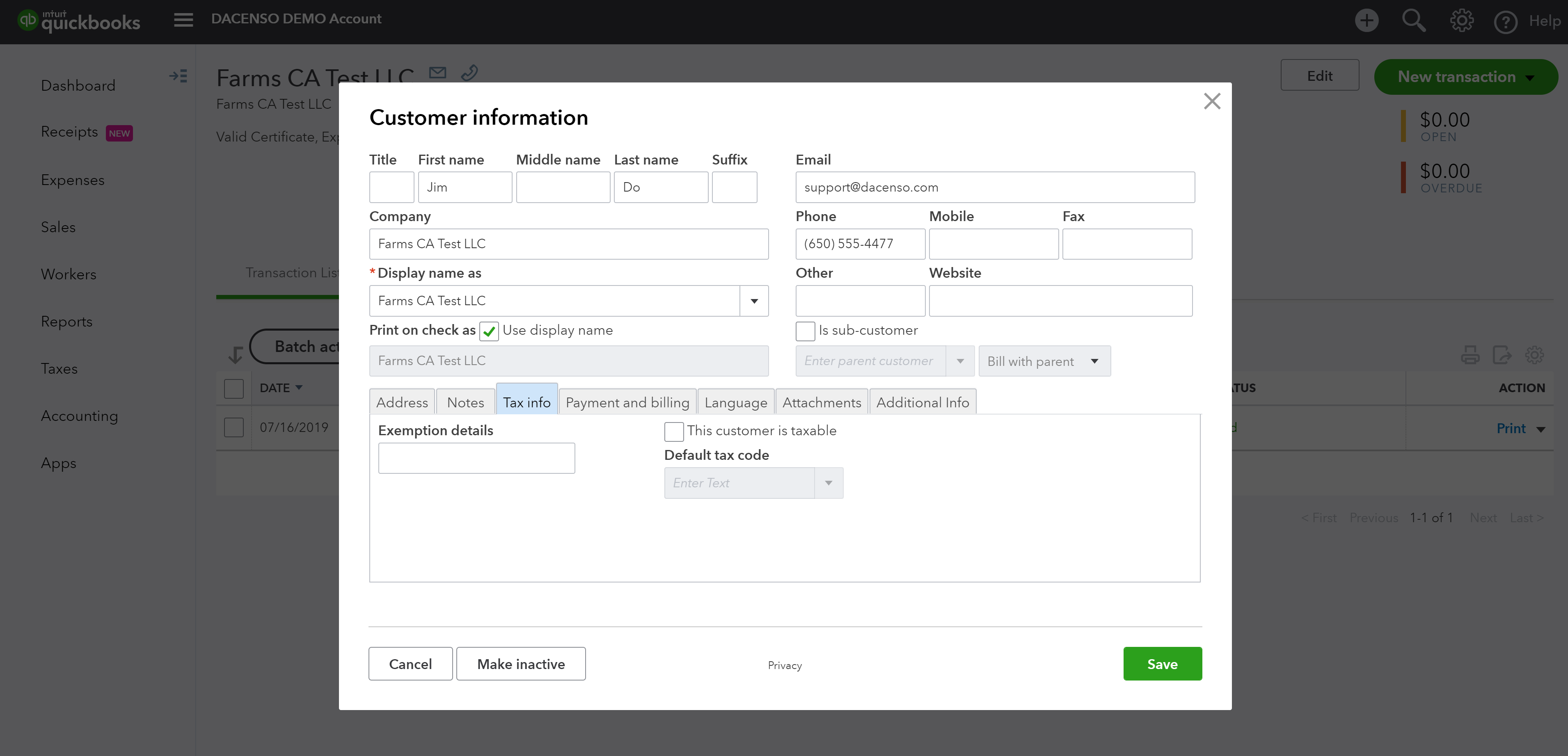Viewport: 1568px width, 756px height.
Task: Click the Middle name field
Action: tap(563, 187)
